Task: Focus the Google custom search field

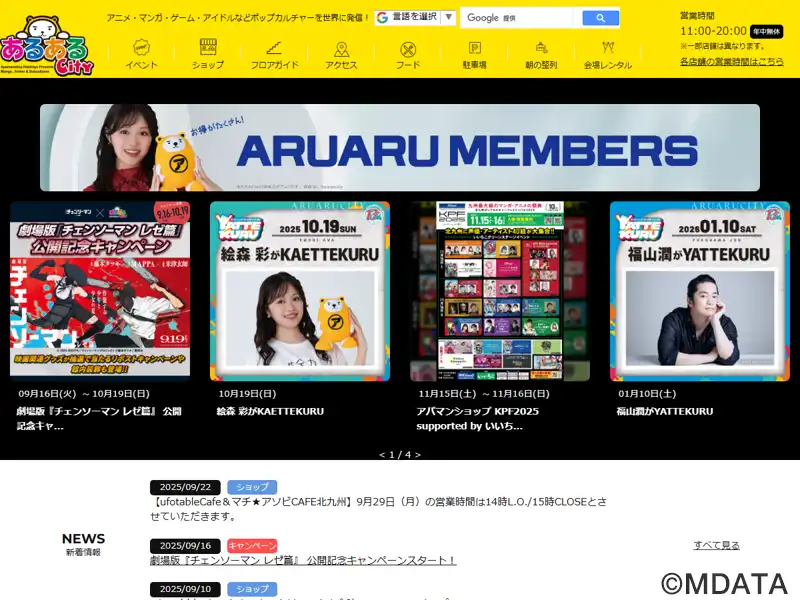Action: pyautogui.click(x=518, y=18)
